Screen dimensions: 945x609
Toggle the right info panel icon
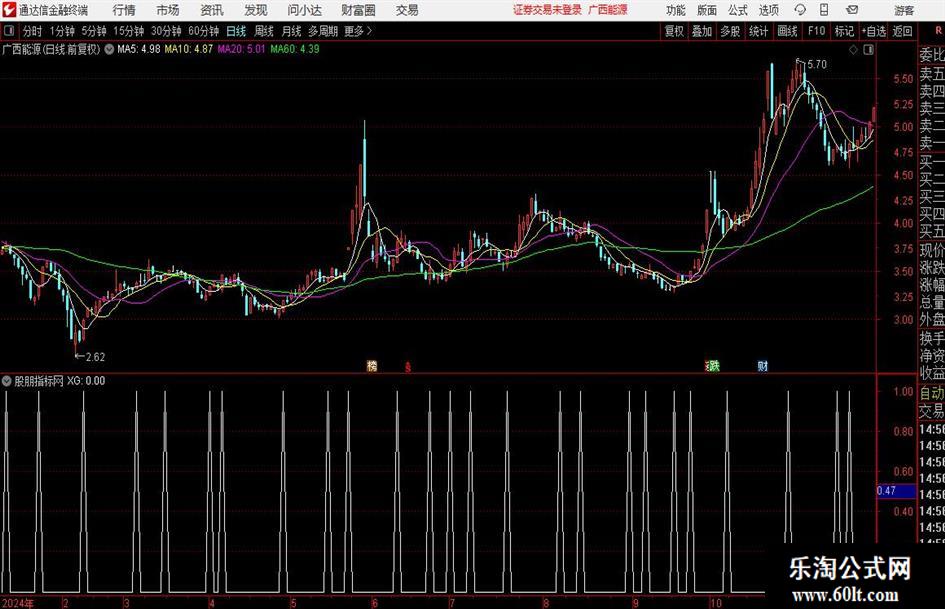pyautogui.click(x=868, y=50)
